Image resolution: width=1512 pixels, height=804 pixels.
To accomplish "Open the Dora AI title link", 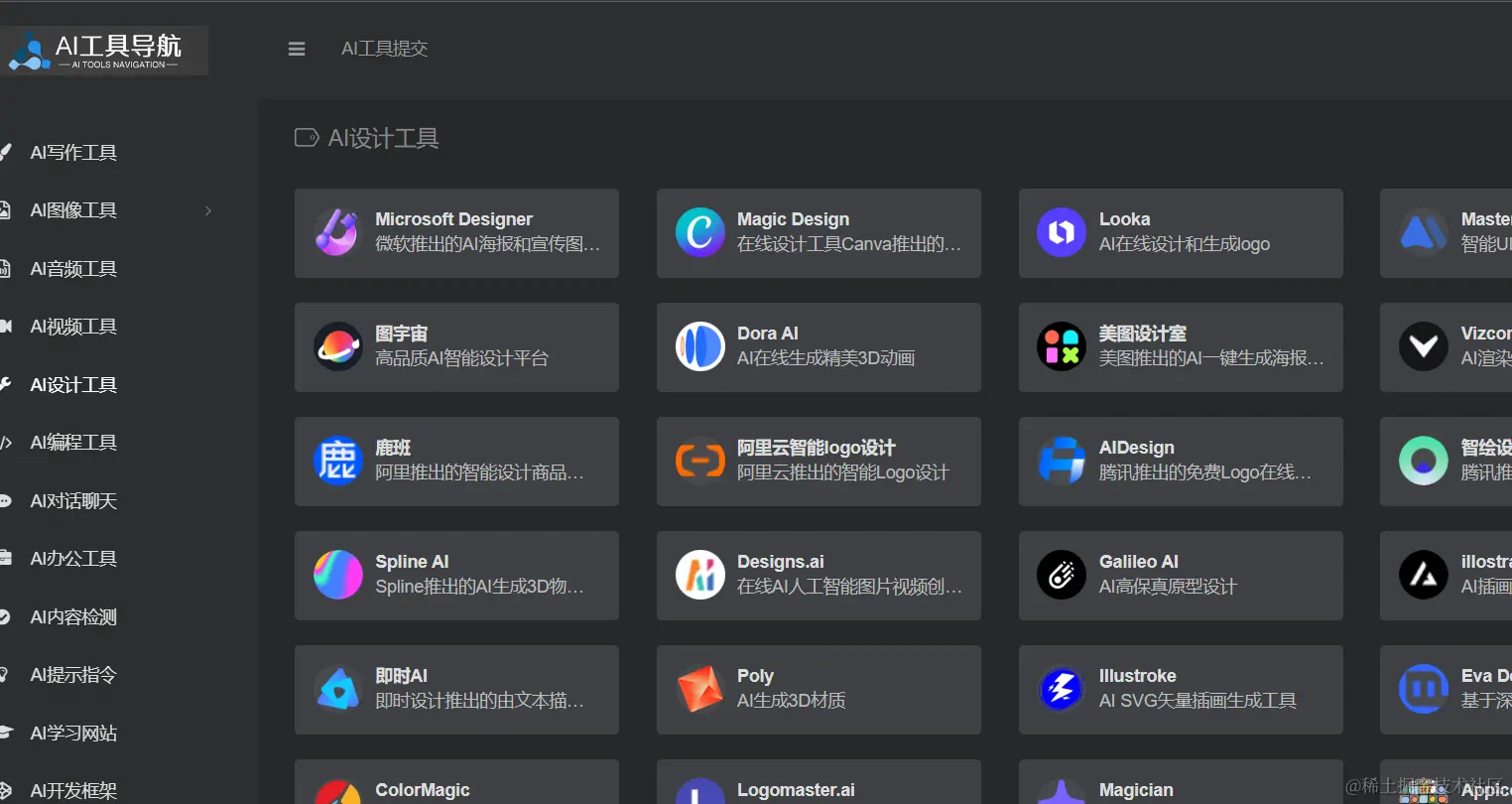I will click(767, 334).
